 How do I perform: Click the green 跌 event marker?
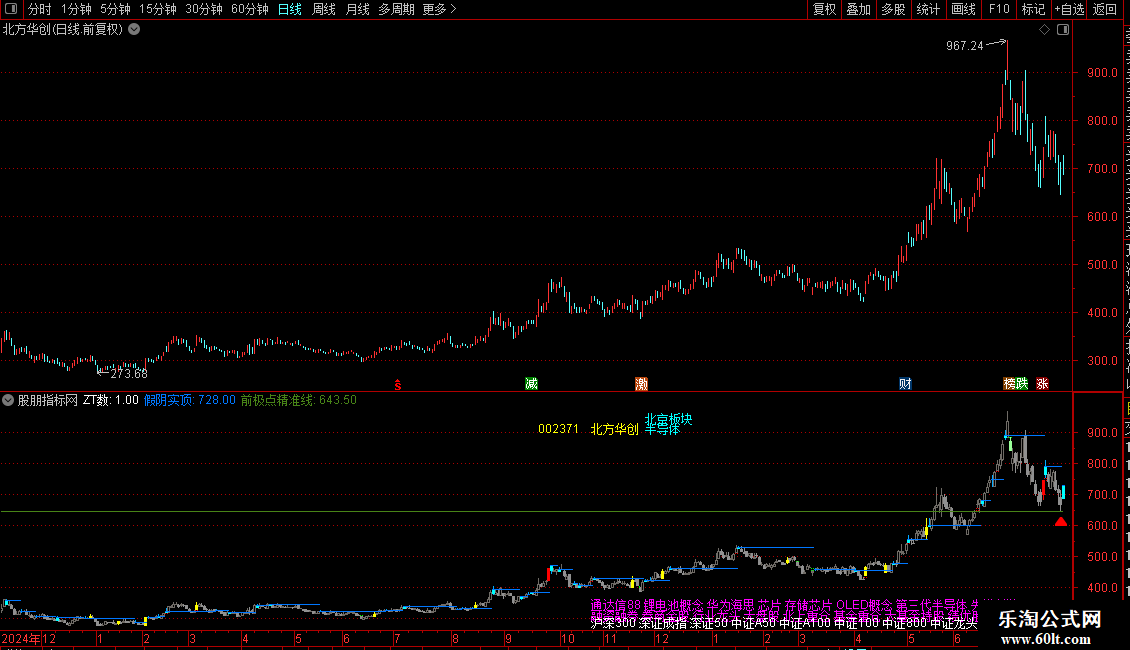1023,384
